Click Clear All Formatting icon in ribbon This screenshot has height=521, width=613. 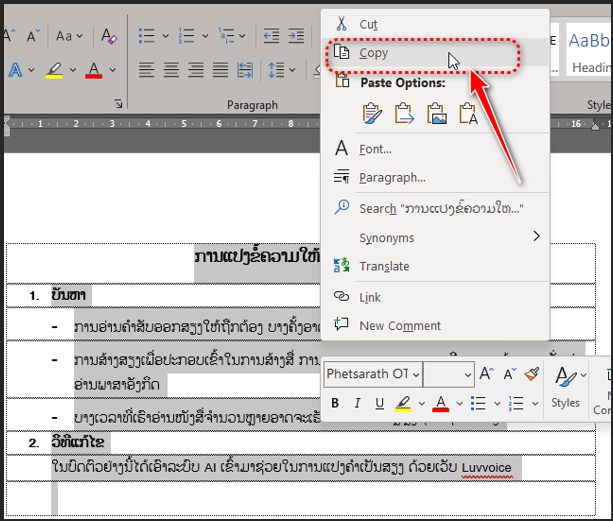(x=109, y=36)
